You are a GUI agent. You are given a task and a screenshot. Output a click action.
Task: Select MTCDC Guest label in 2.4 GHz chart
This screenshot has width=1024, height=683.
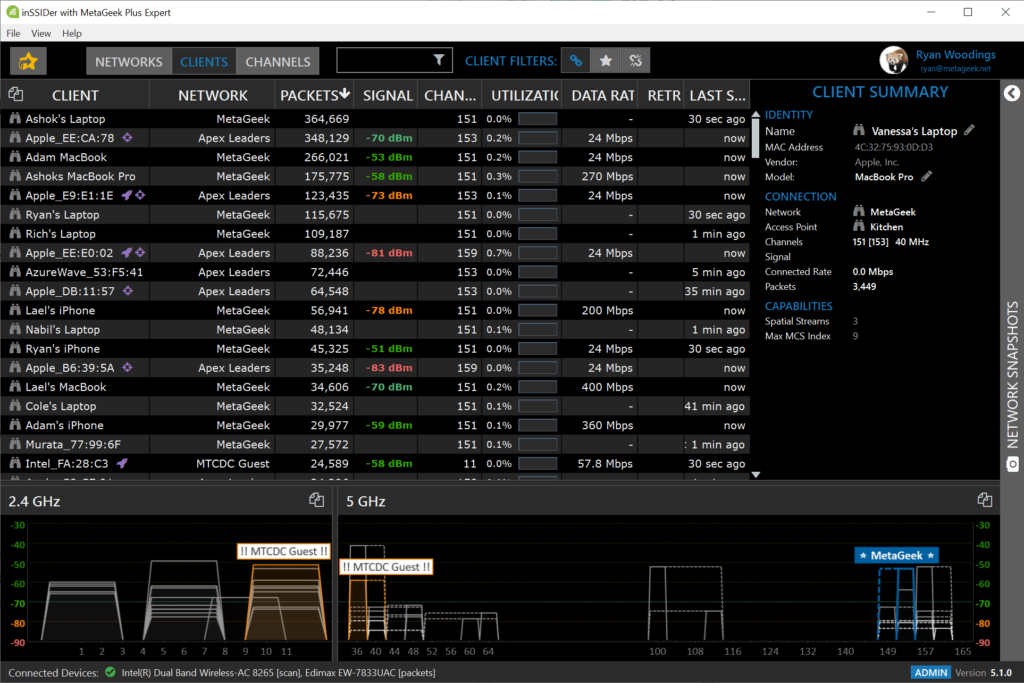283,551
